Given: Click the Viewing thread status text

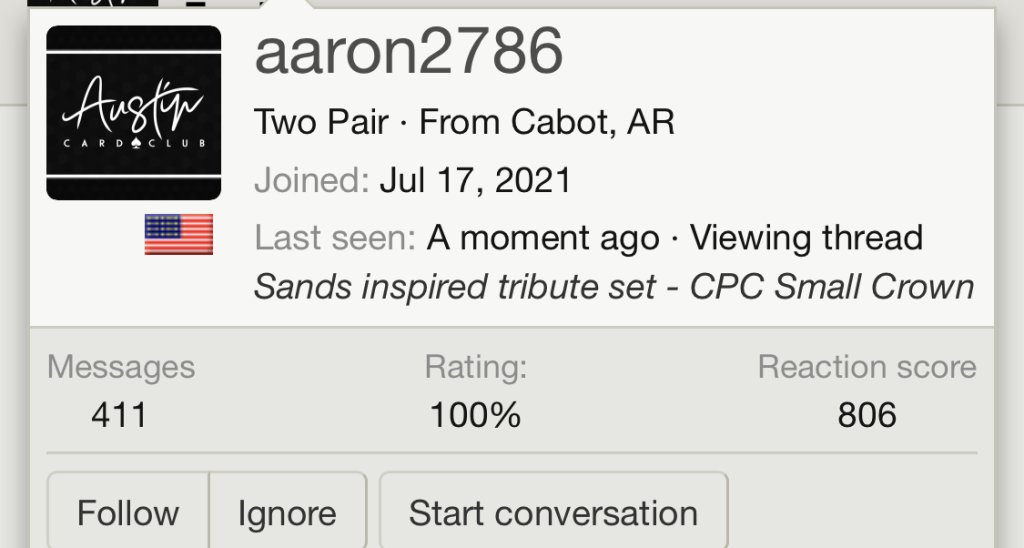Looking at the screenshot, I should coord(806,238).
